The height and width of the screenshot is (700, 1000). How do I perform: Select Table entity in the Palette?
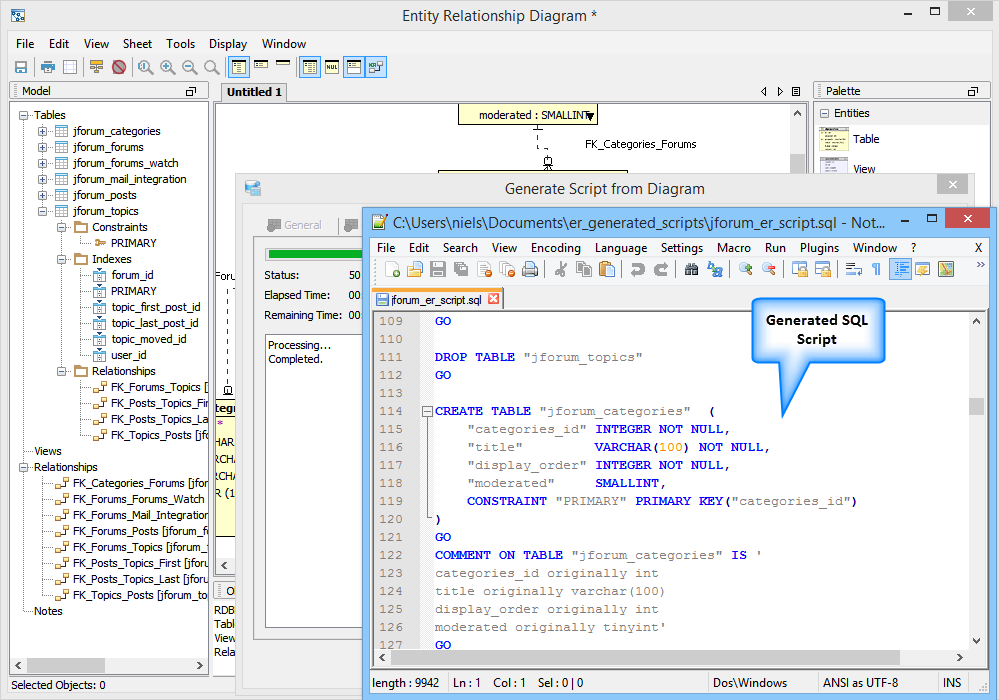click(866, 139)
